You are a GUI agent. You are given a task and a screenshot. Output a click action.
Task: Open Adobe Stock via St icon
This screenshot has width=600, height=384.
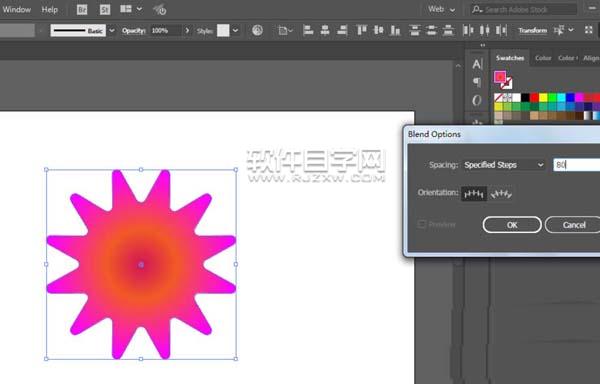click(x=104, y=10)
